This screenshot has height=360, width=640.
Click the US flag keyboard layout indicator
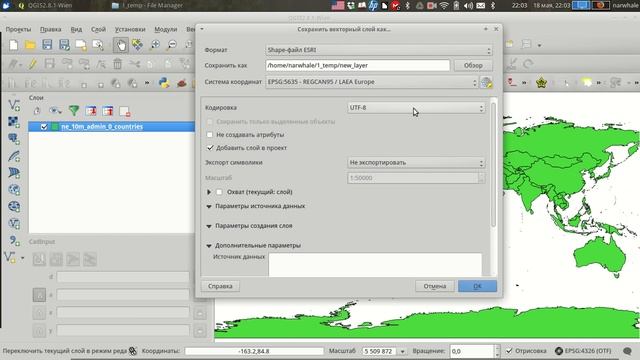[338, 5]
